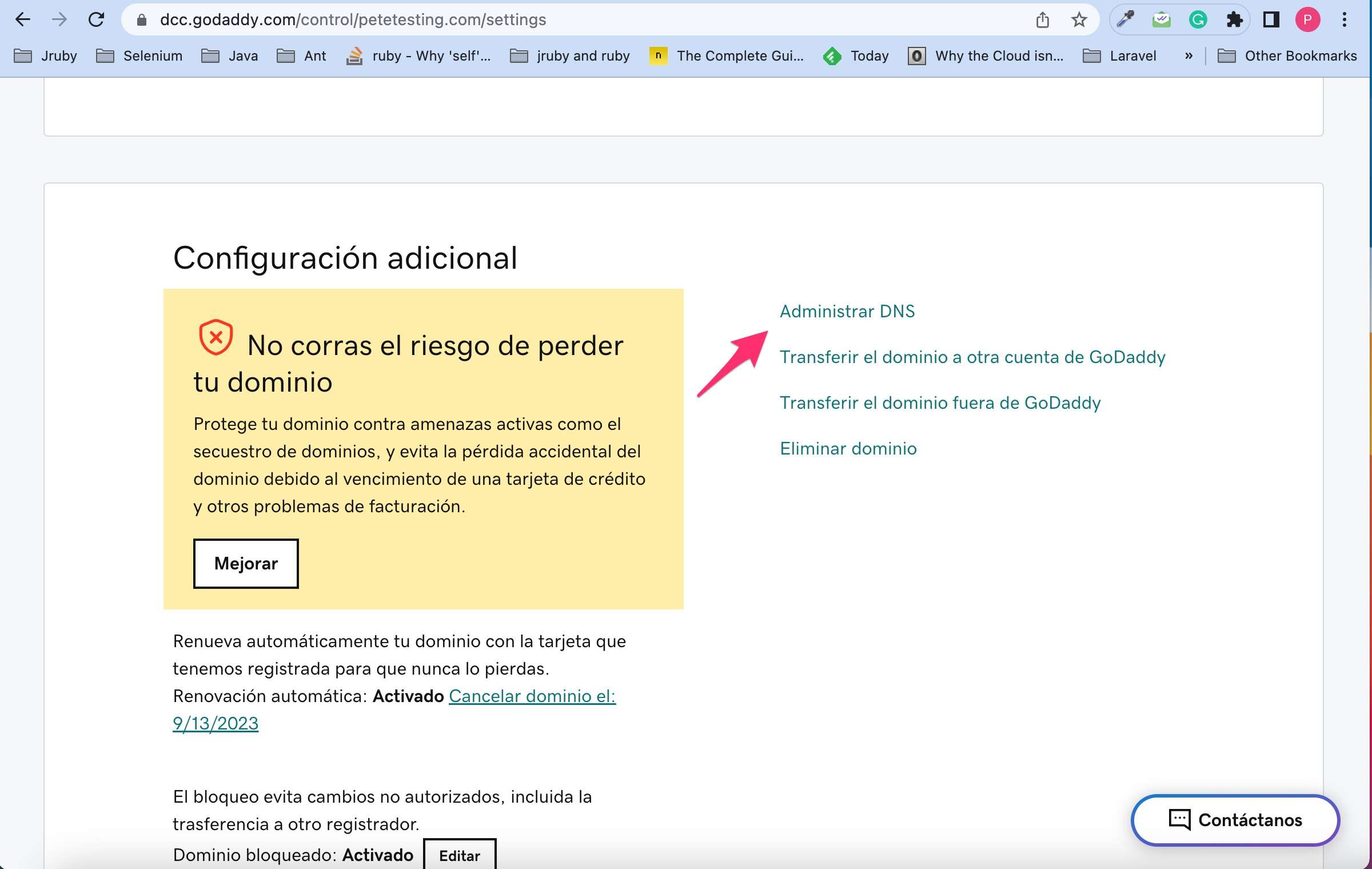Viewport: 1372px width, 869px height.
Task: Click Editar next to Dominio bloqueado
Action: click(x=459, y=855)
